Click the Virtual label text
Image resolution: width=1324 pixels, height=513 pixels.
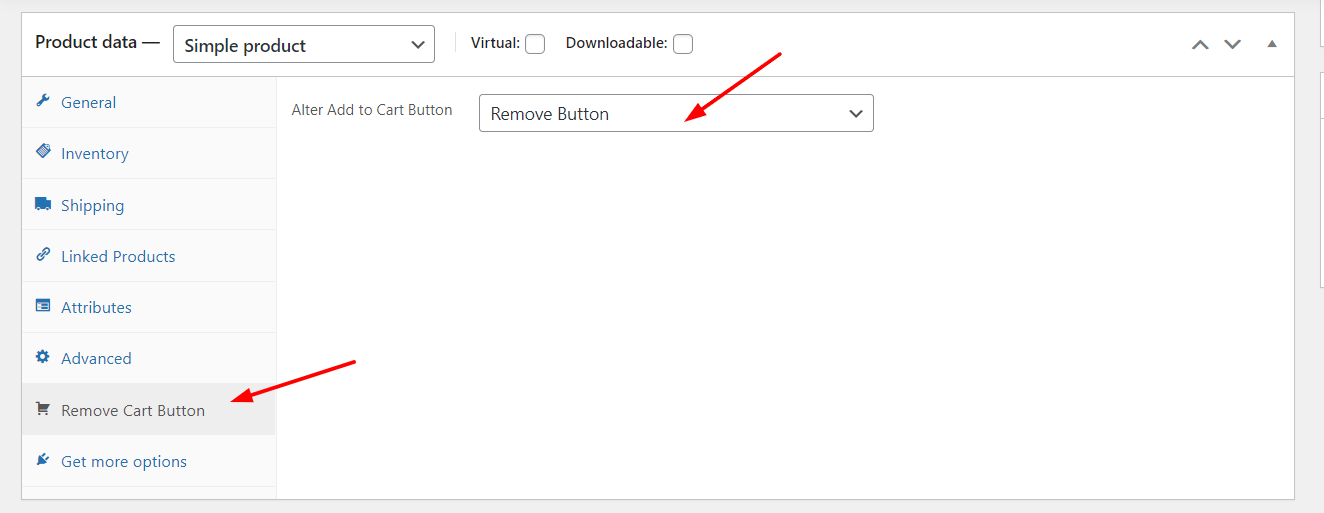(495, 43)
